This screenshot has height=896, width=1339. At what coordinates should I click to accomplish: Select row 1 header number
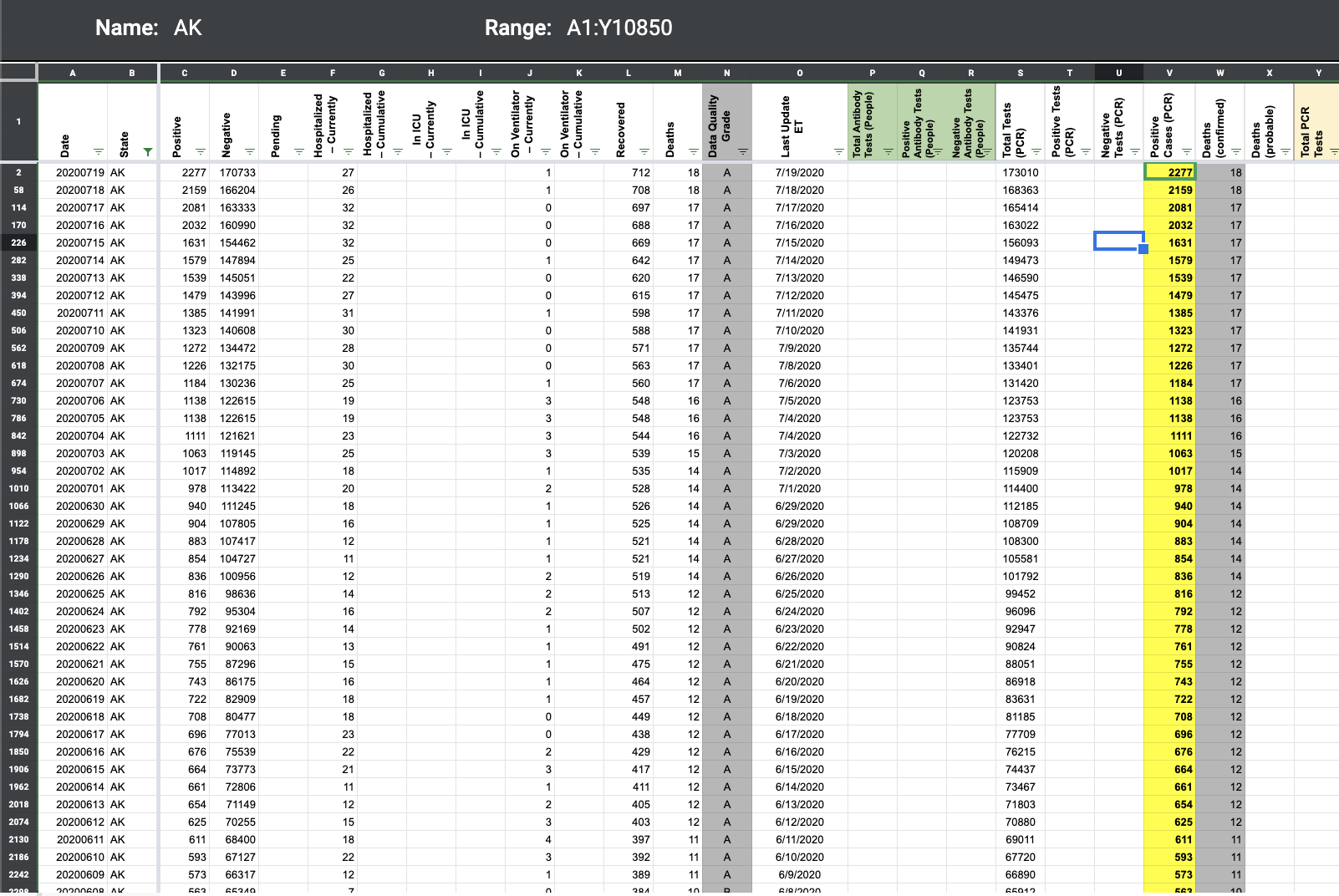click(18, 121)
